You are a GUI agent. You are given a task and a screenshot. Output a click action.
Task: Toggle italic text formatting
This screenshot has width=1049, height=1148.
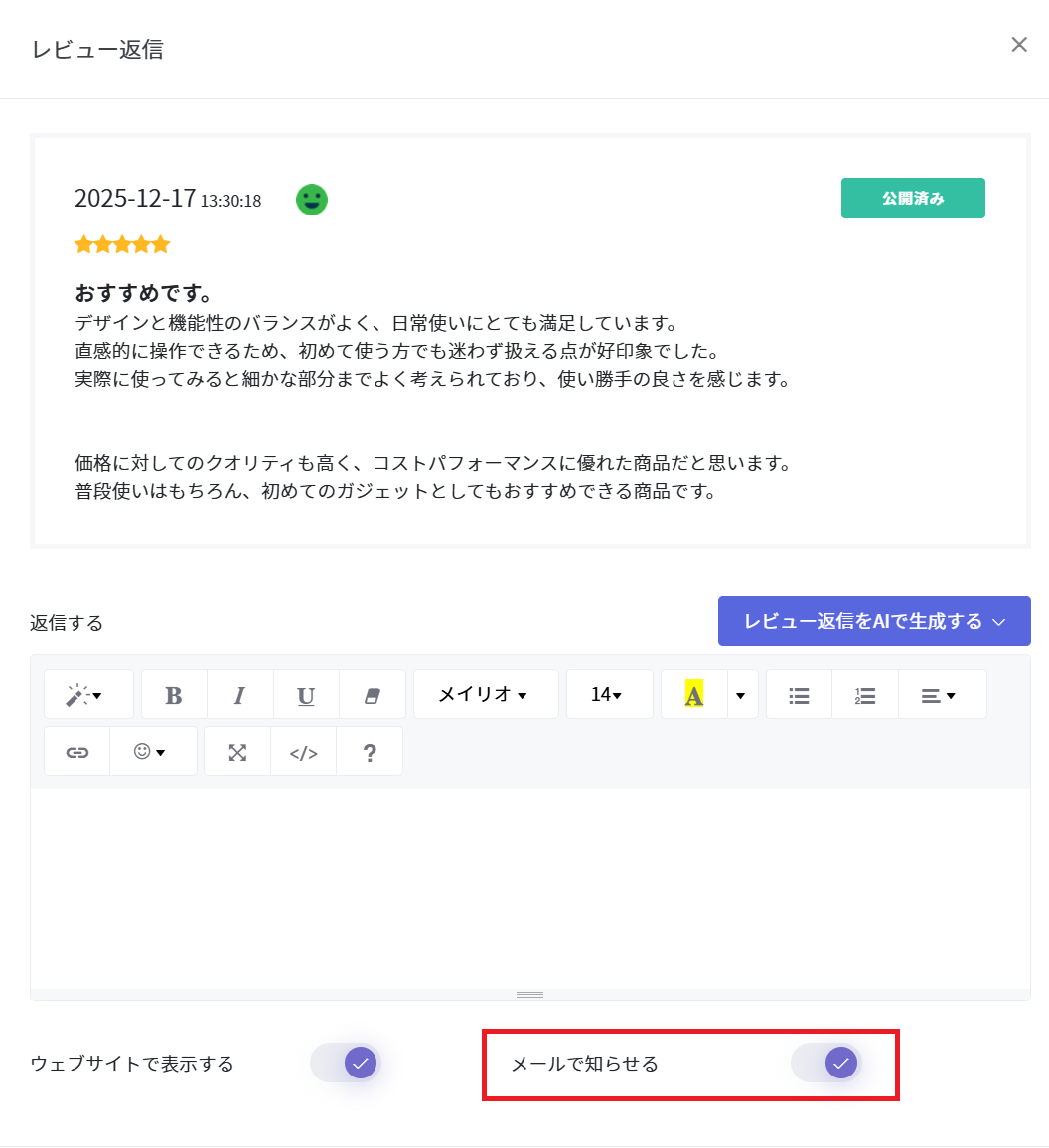[x=239, y=695]
